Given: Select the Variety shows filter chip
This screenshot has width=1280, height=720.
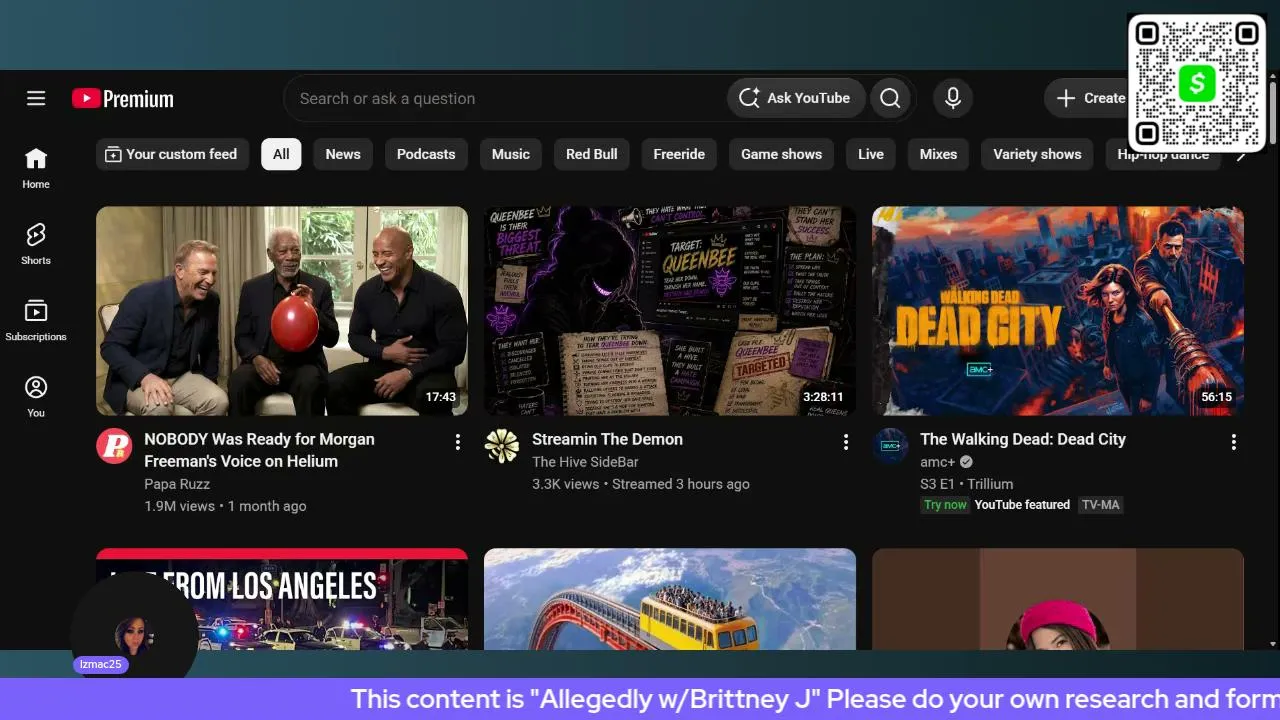Looking at the screenshot, I should (x=1037, y=154).
